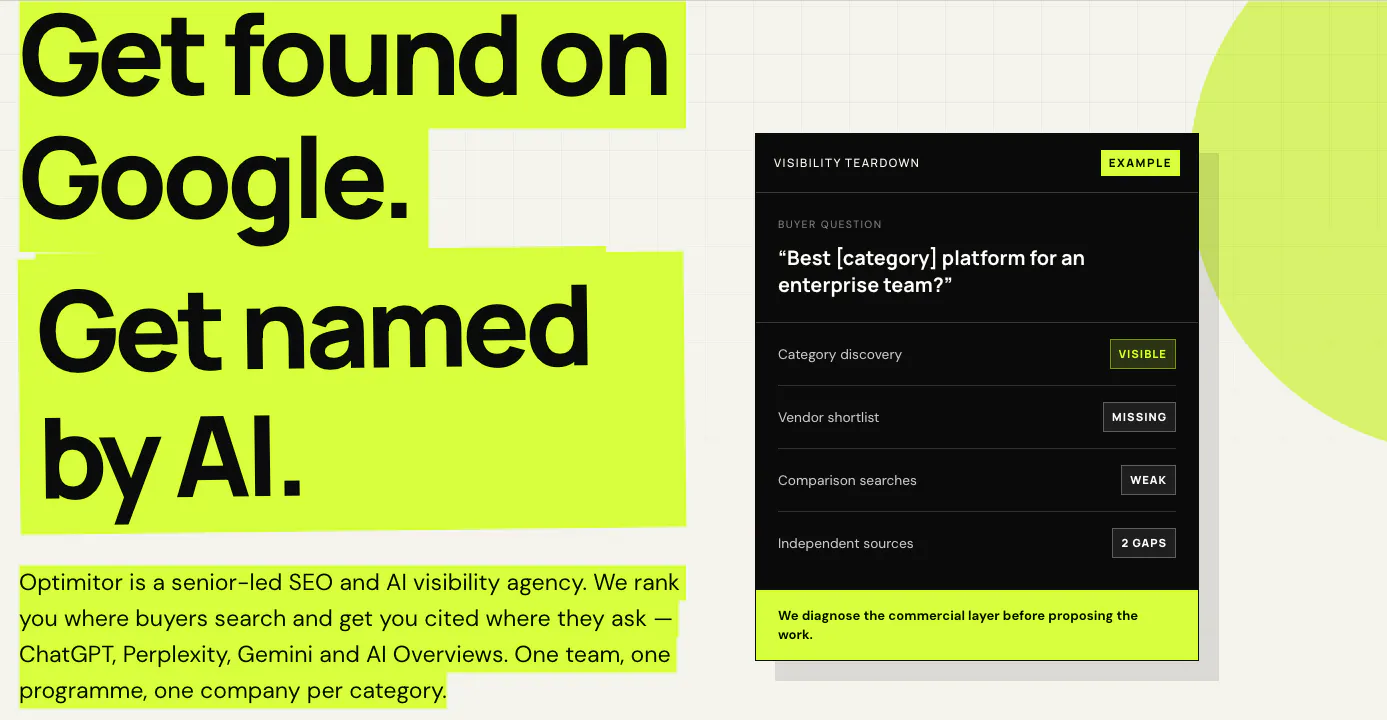Click the quoted "Best [category] platform" question
The height and width of the screenshot is (720, 1387).
[x=931, y=271]
